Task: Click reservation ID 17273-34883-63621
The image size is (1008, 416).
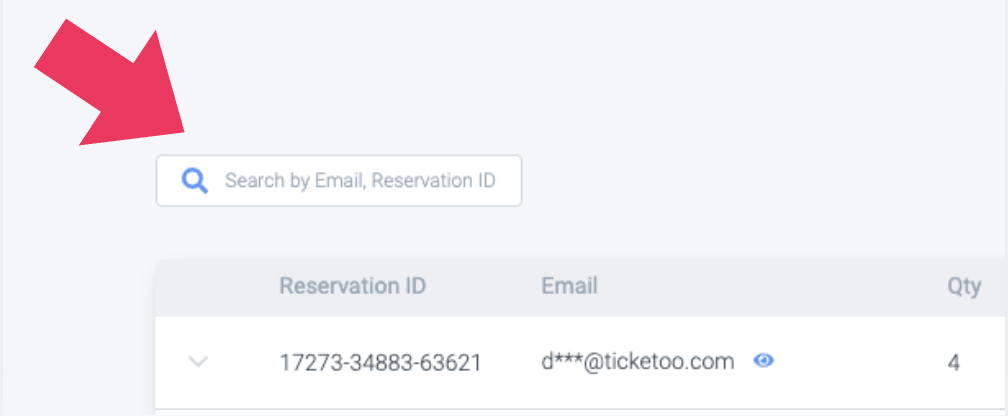Action: pos(380,362)
